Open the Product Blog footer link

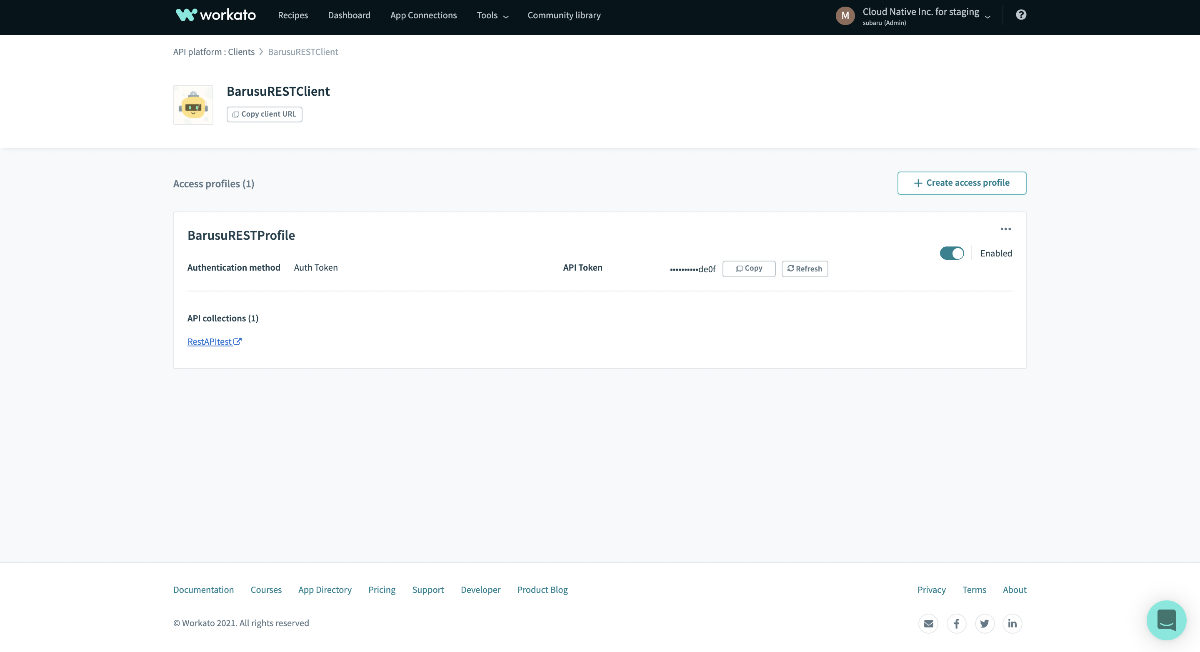pos(543,590)
